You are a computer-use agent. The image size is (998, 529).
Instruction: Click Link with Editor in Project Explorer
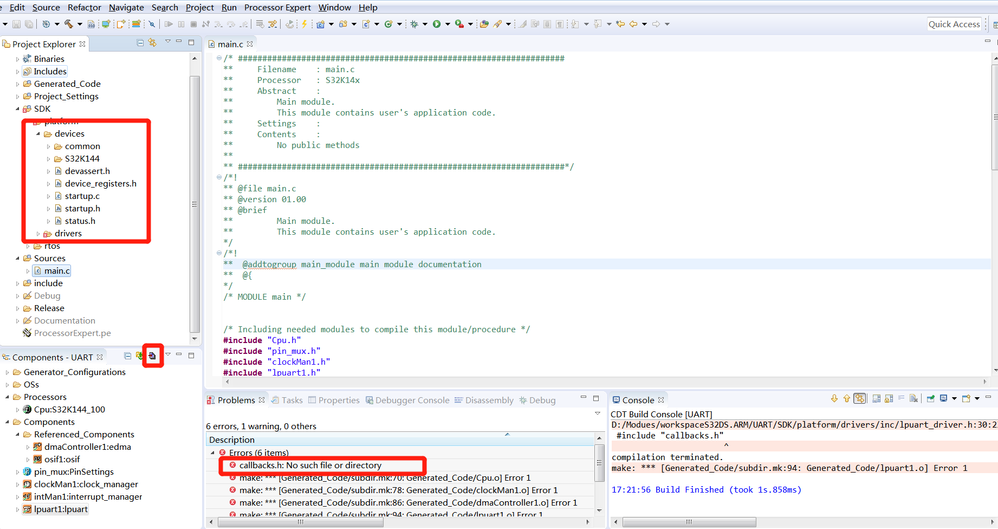152,43
